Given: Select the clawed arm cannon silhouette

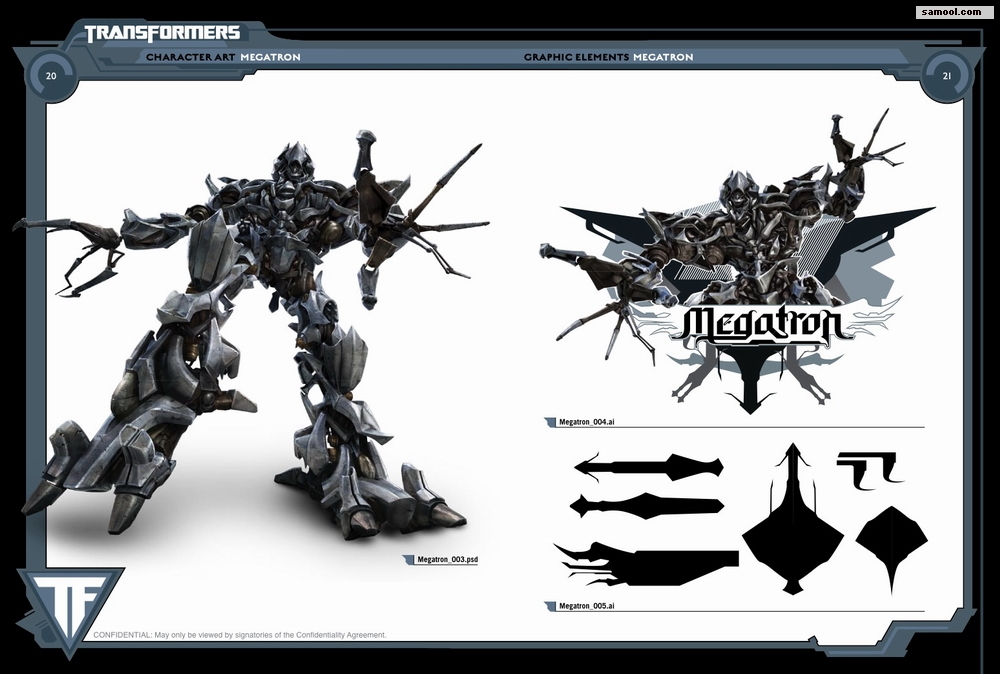Looking at the screenshot, I should pyautogui.click(x=646, y=563).
